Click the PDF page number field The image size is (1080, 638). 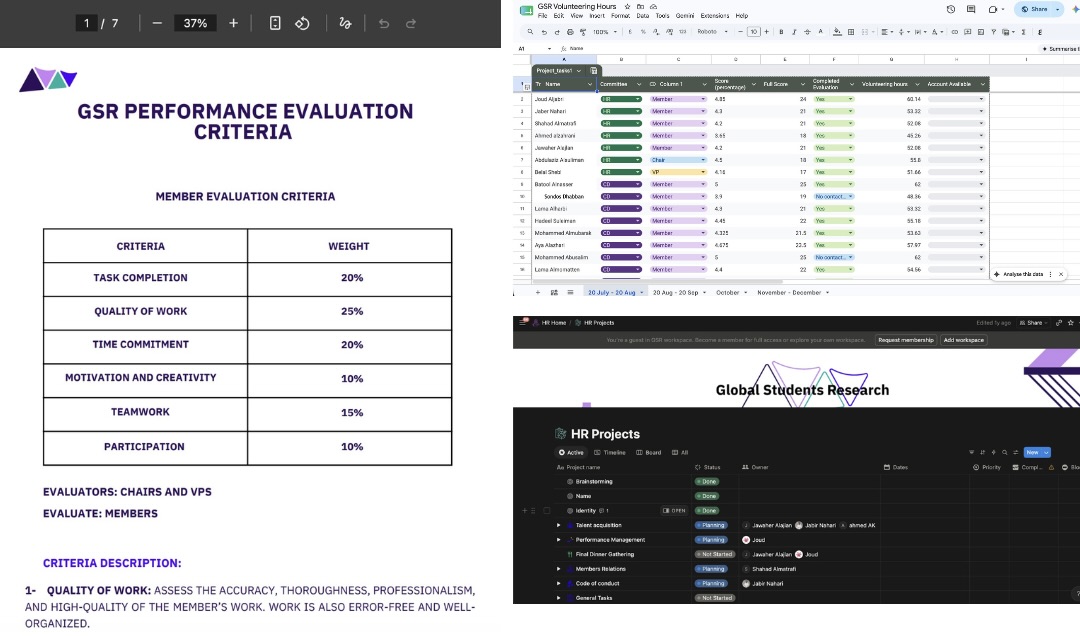point(86,23)
